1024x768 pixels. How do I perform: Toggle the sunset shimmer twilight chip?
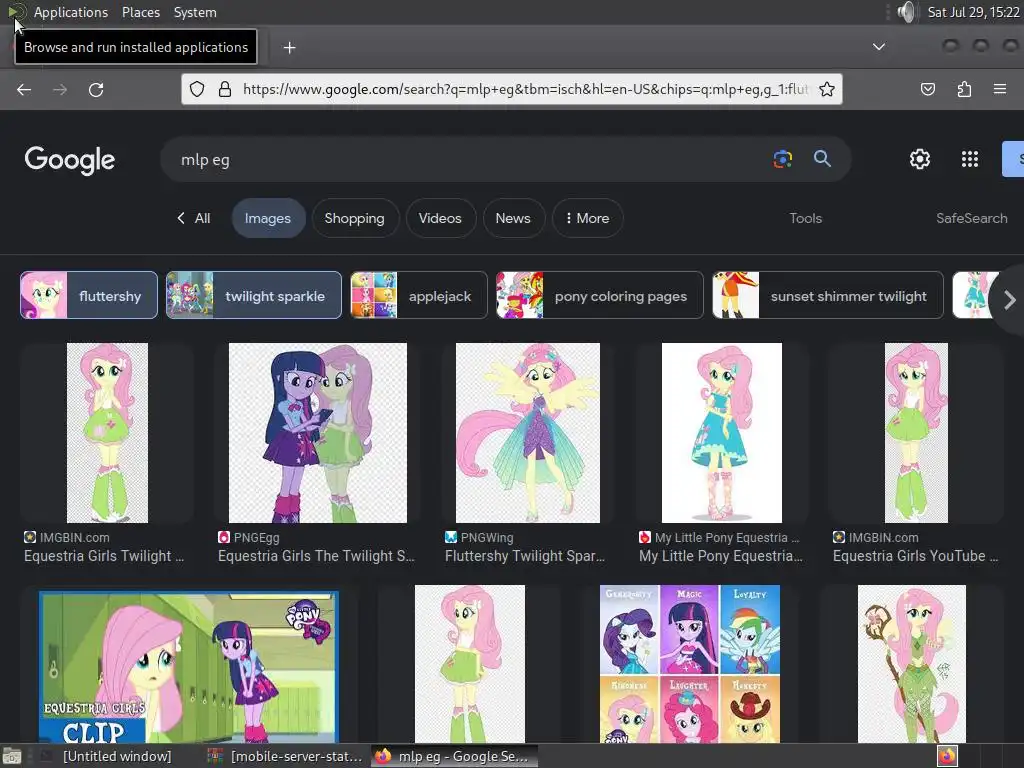(x=828, y=295)
